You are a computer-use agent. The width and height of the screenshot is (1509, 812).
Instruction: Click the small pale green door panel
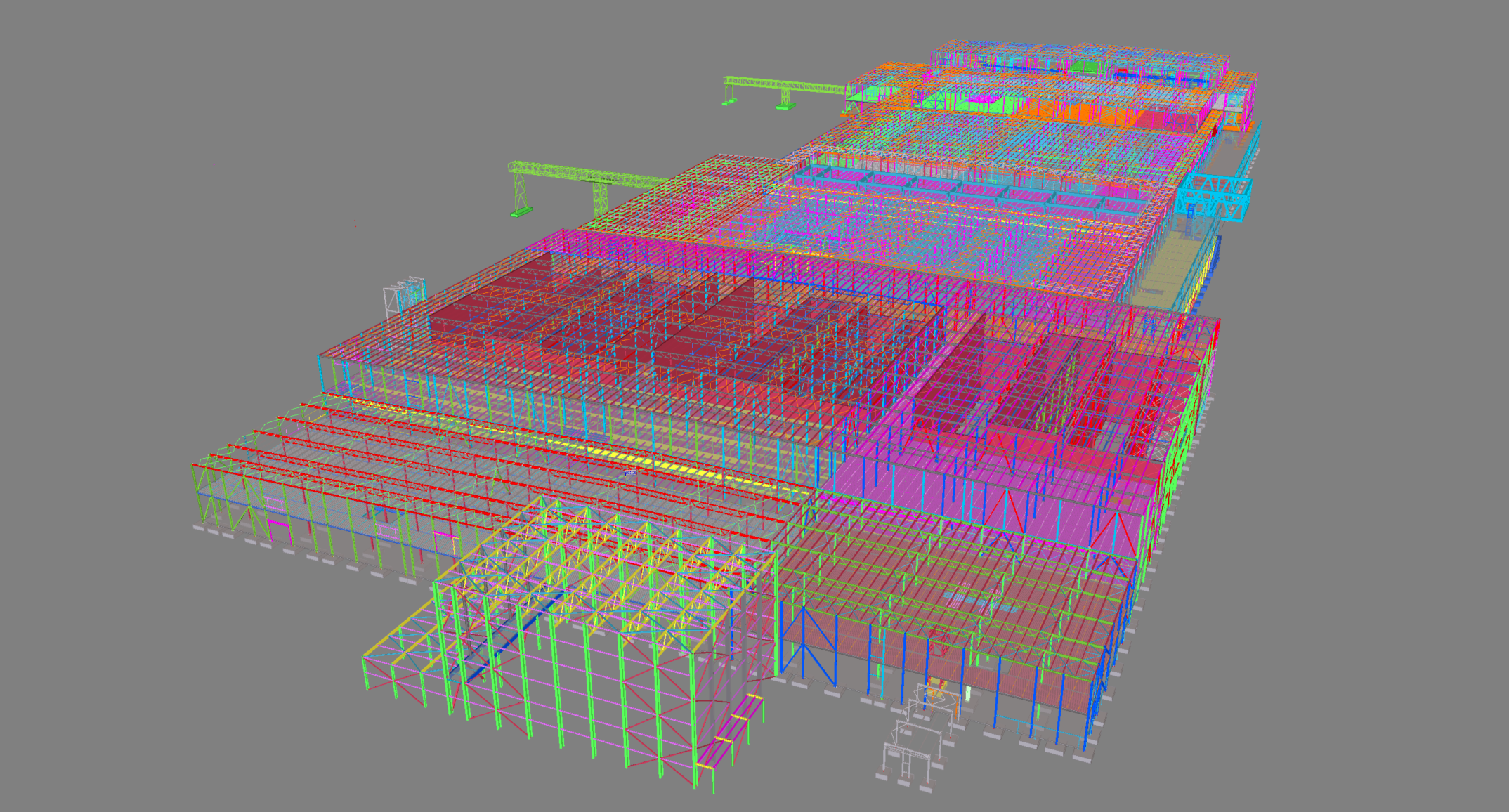click(x=967, y=694)
